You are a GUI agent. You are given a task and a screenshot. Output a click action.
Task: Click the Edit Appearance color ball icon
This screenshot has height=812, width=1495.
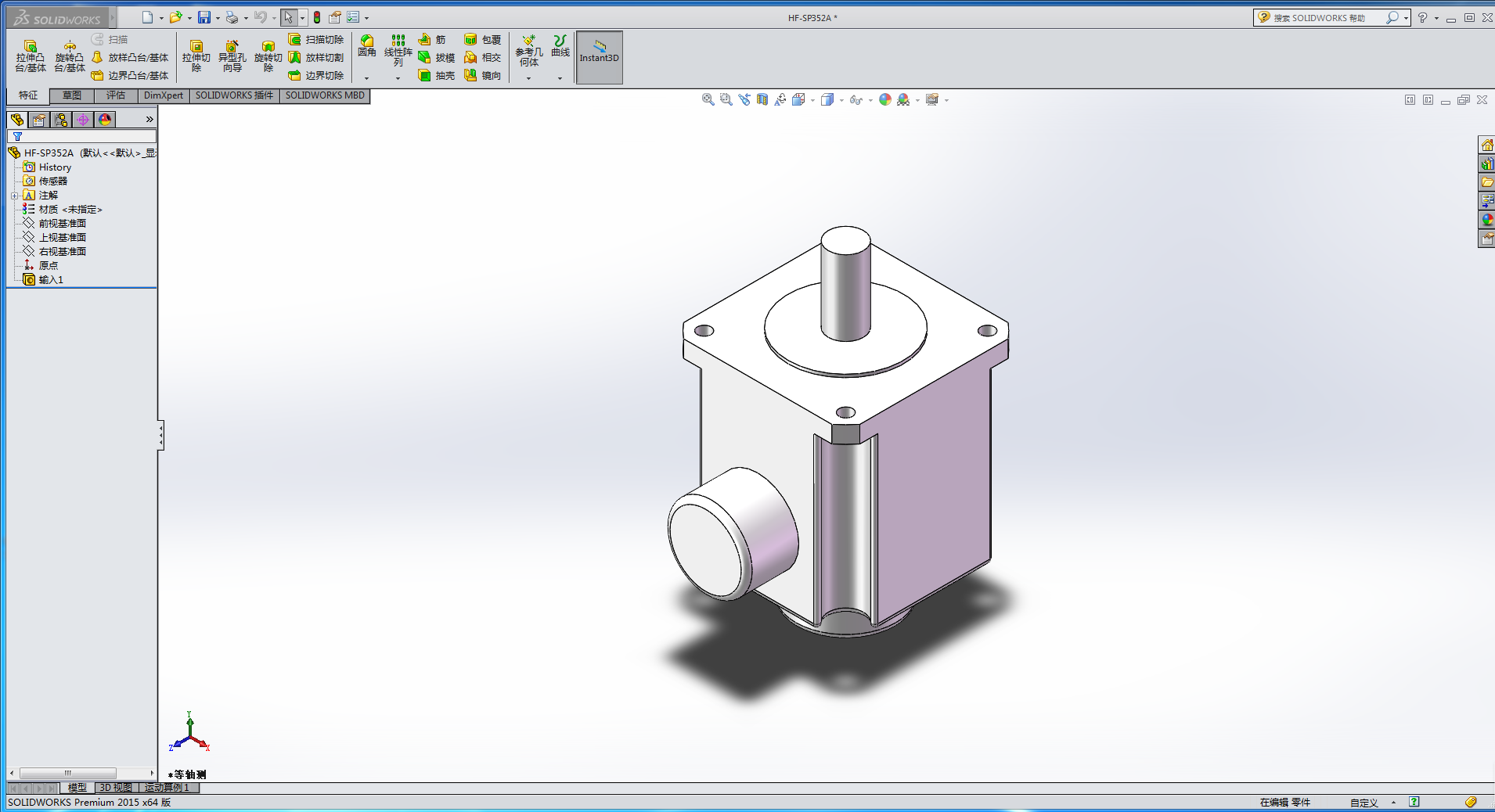click(884, 100)
